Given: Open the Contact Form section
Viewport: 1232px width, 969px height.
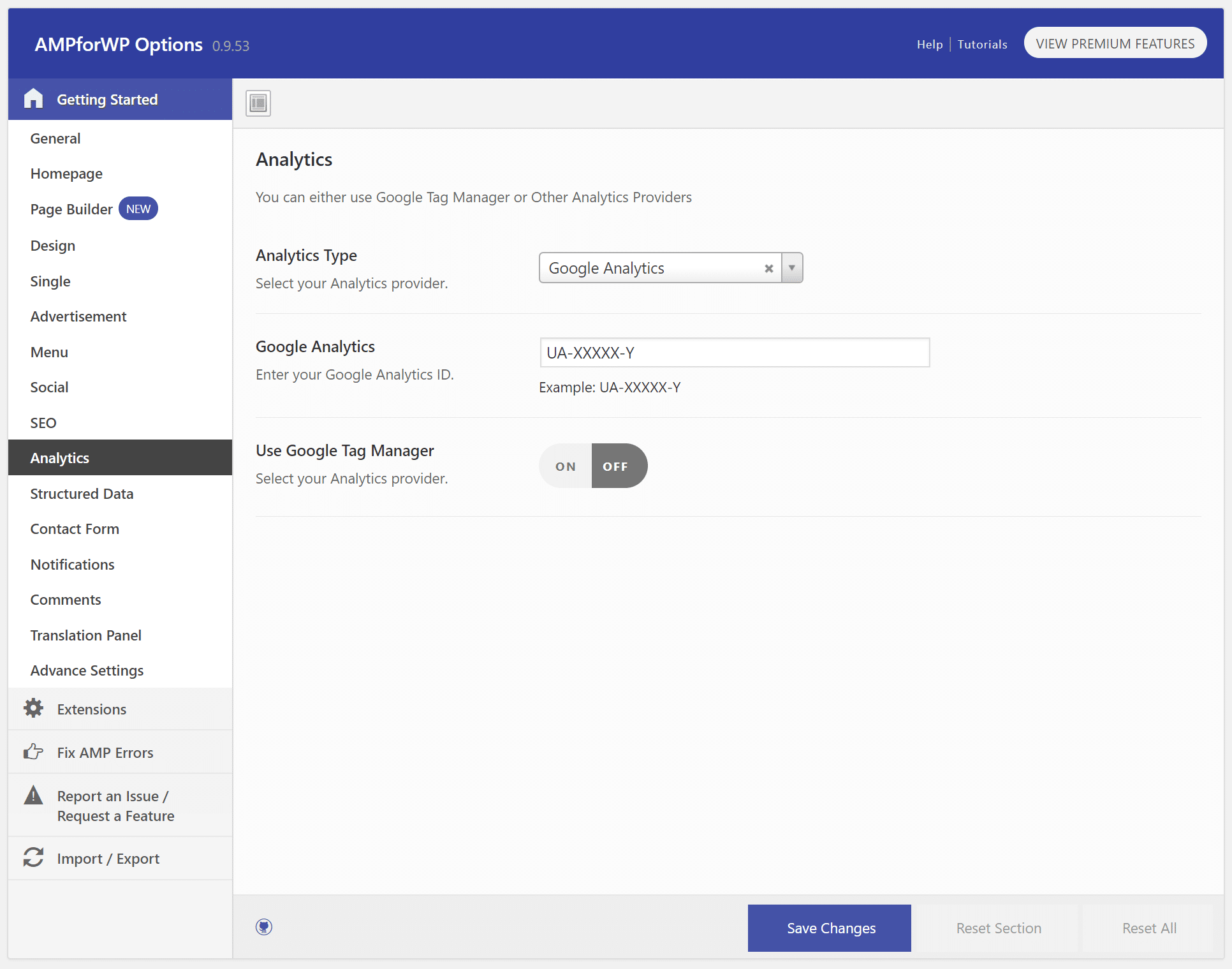Looking at the screenshot, I should 120,529.
